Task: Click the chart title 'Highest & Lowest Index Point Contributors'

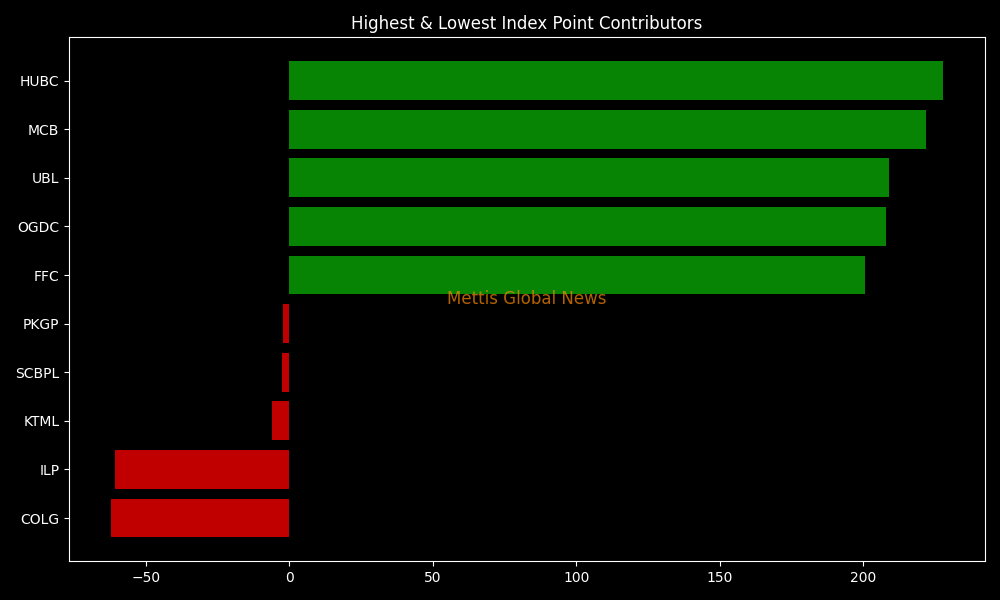Action: point(526,23)
